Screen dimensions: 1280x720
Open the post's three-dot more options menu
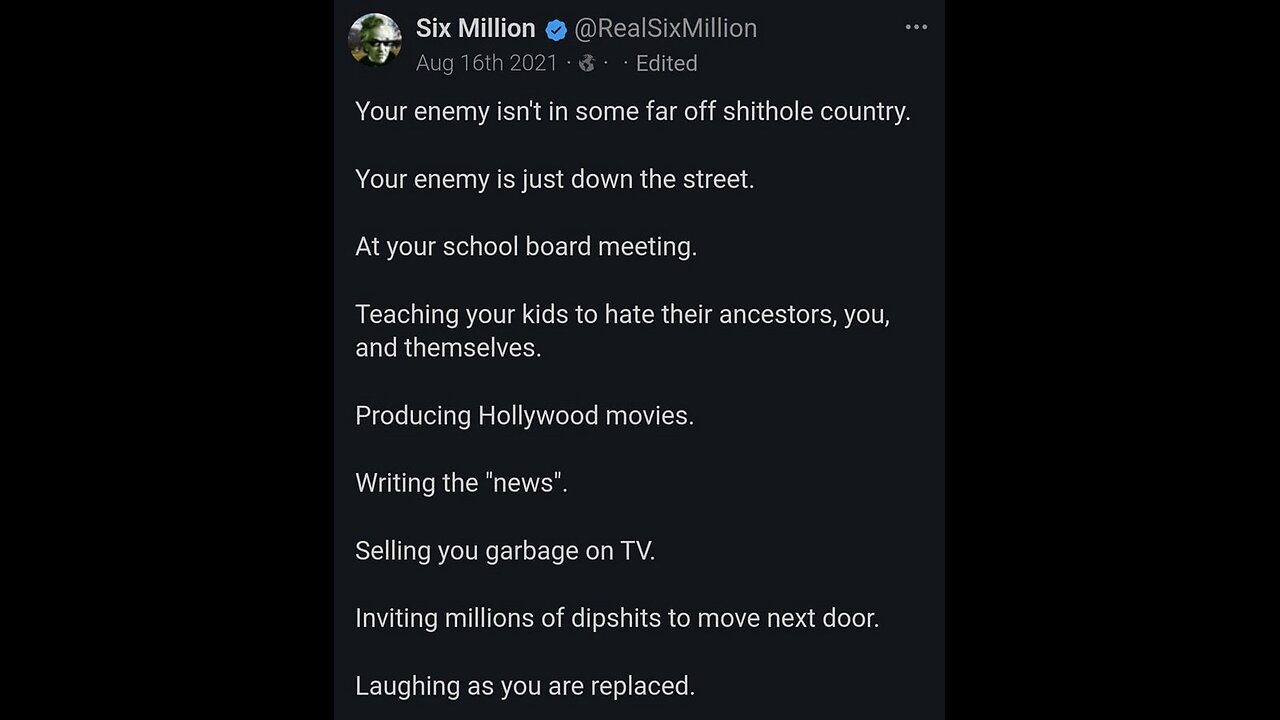coord(916,28)
